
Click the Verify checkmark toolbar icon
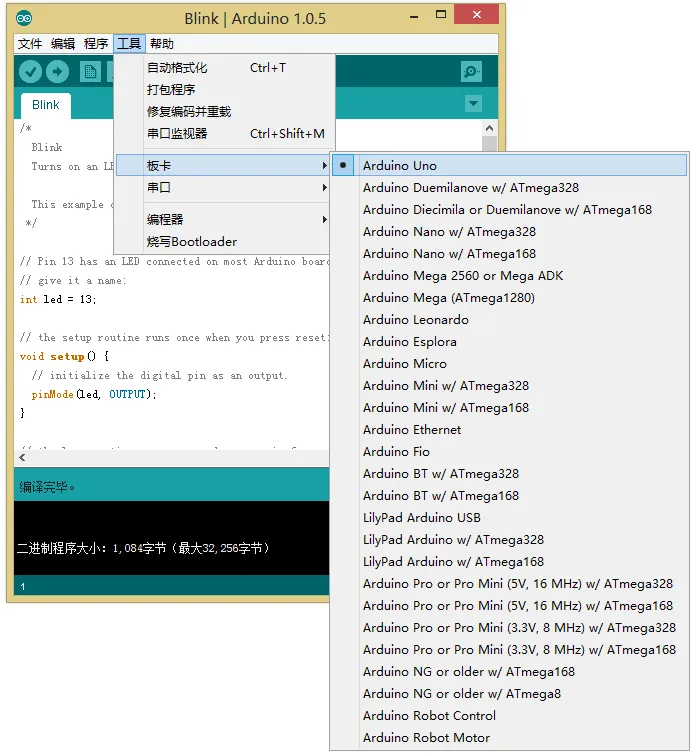point(30,72)
